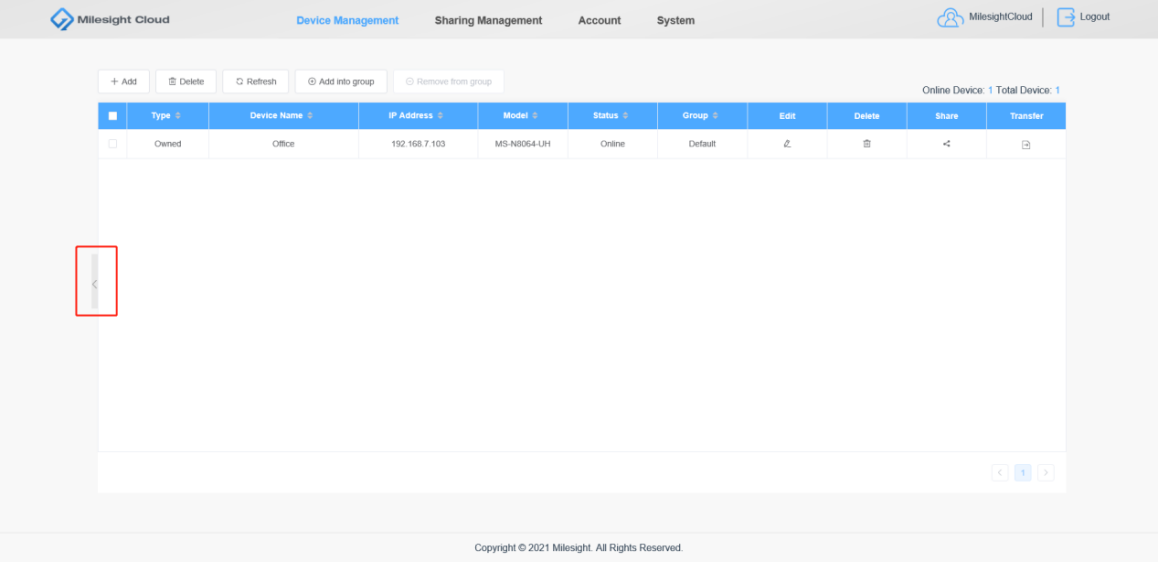The width and height of the screenshot is (1158, 562).
Task: Open the MilesightCloud account cloud icon
Action: click(950, 18)
